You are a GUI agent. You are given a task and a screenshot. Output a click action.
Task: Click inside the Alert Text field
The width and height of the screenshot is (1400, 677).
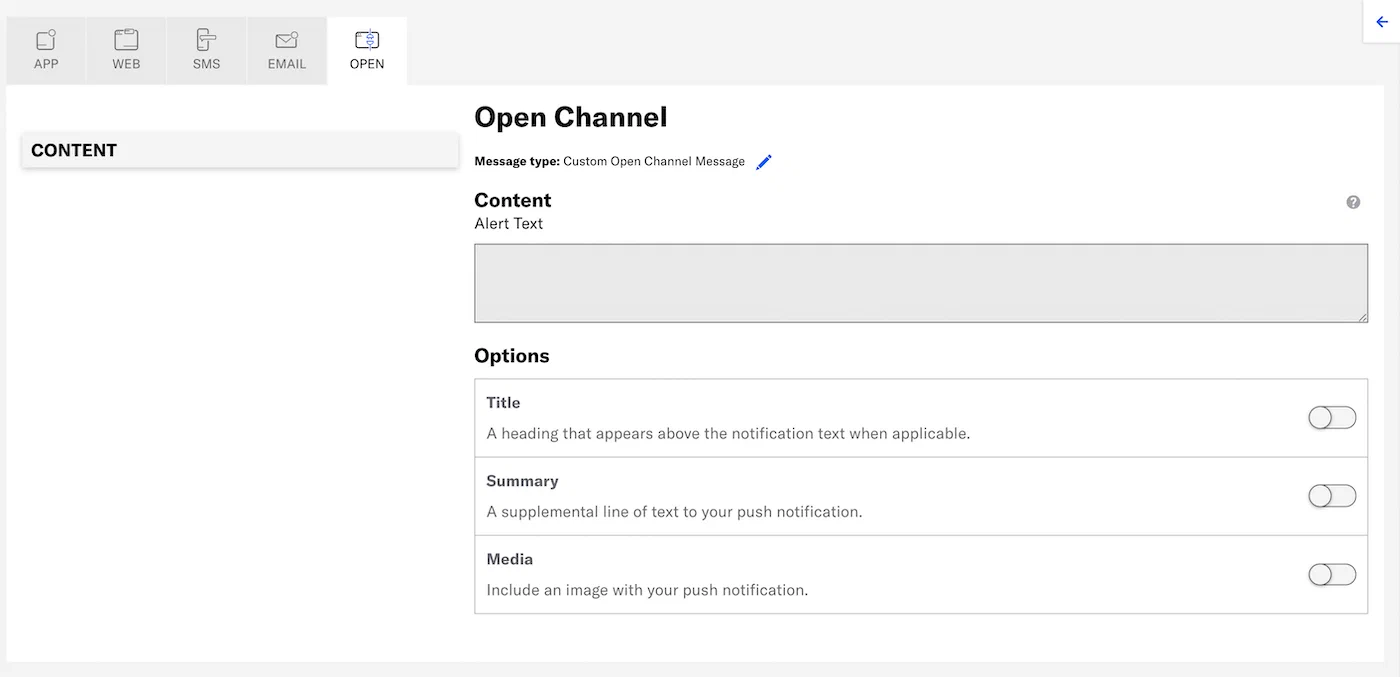click(x=920, y=281)
